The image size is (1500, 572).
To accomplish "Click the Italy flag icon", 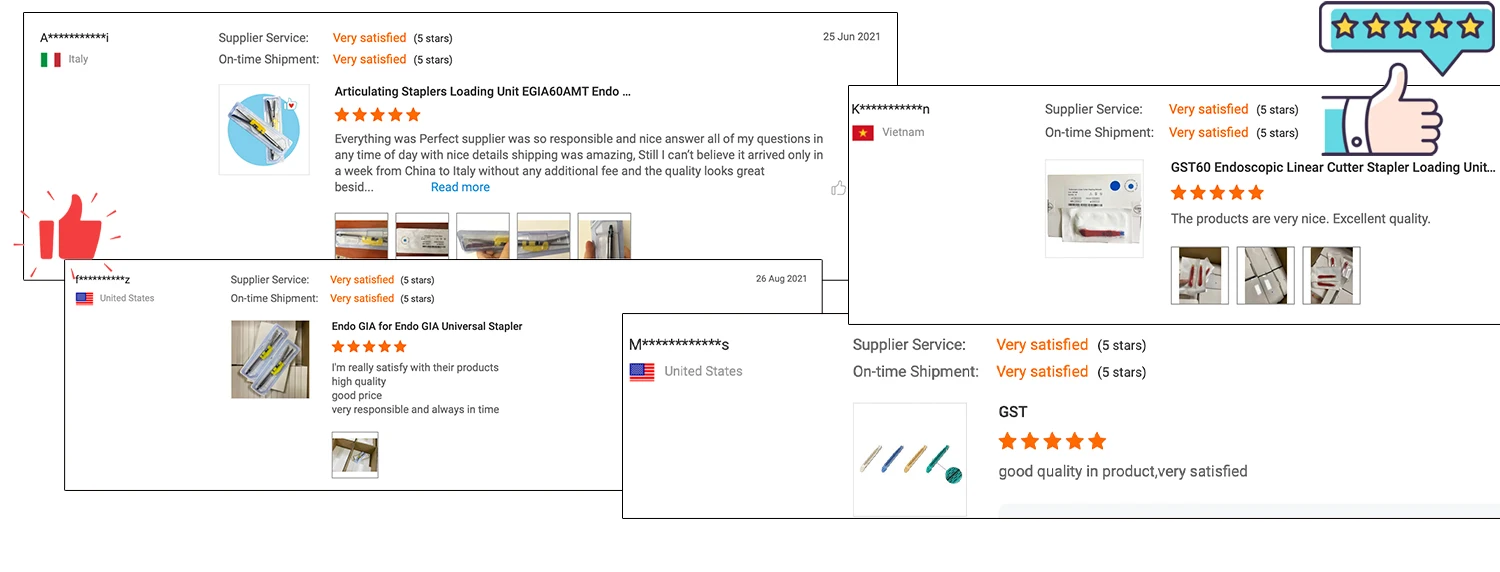I will [50, 60].
